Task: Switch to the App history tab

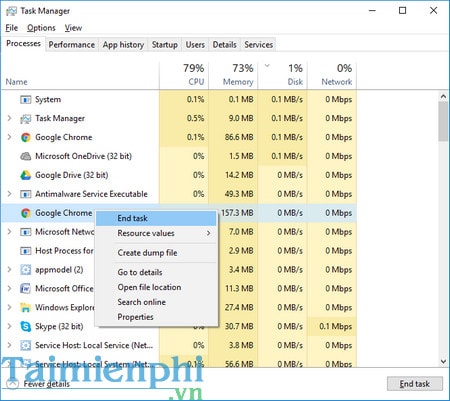Action: pos(123,45)
